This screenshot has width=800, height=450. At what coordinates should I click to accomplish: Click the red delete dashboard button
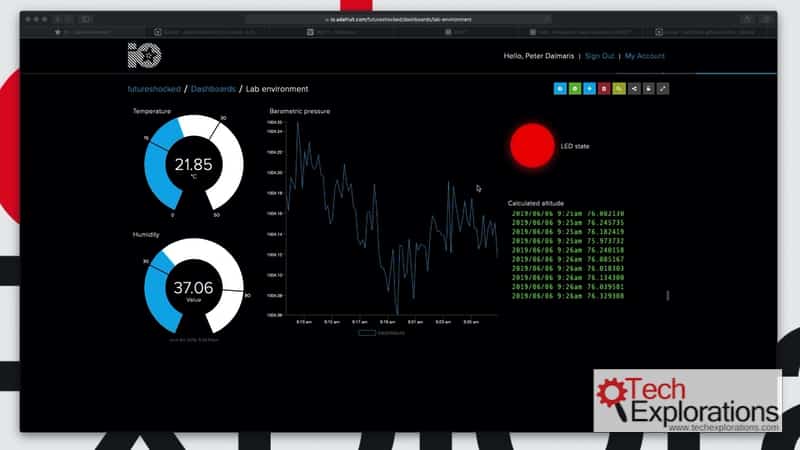point(604,89)
